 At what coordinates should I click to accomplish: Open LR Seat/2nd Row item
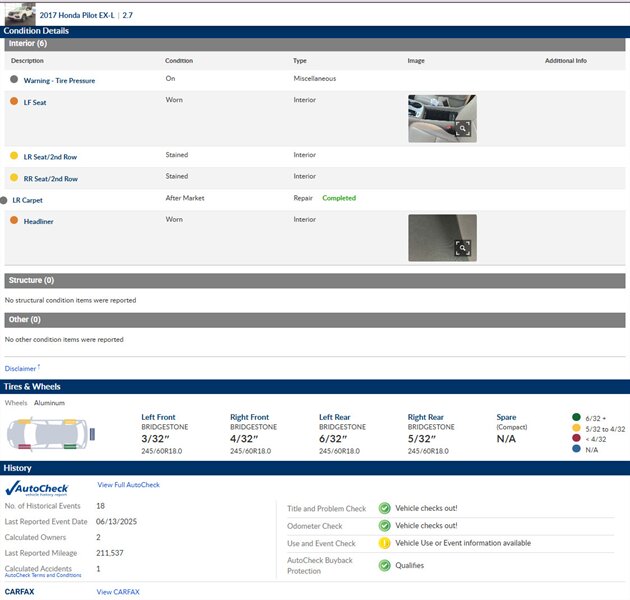point(50,157)
